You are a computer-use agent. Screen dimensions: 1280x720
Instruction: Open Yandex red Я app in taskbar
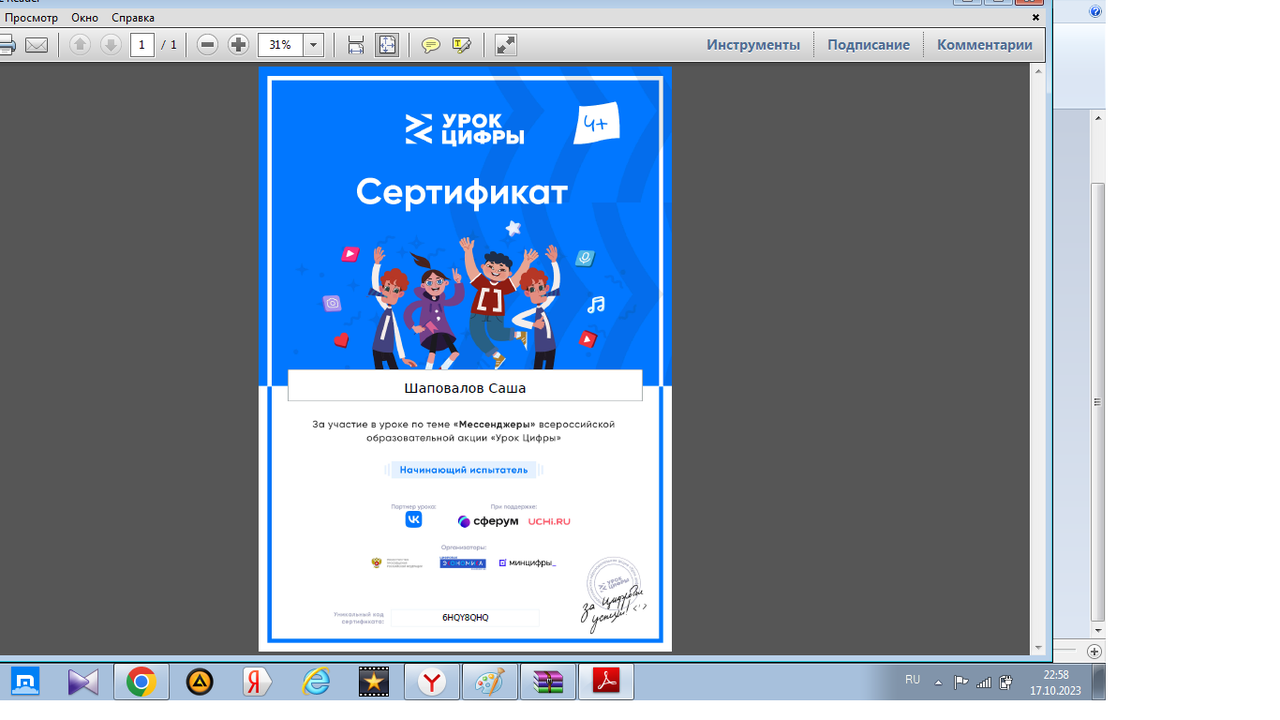257,682
